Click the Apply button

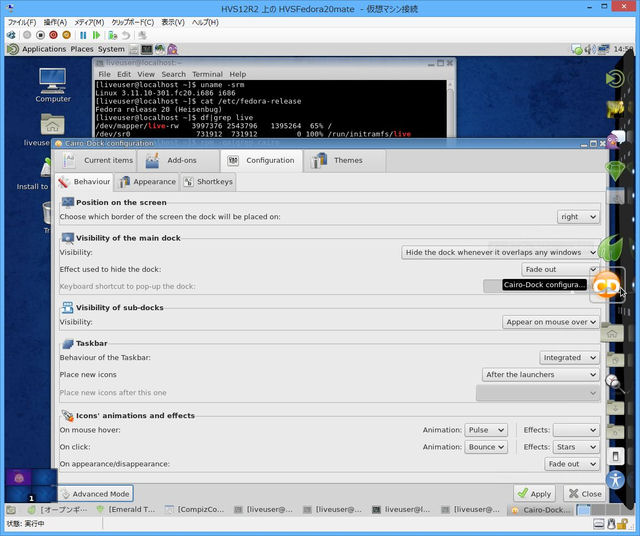(534, 494)
